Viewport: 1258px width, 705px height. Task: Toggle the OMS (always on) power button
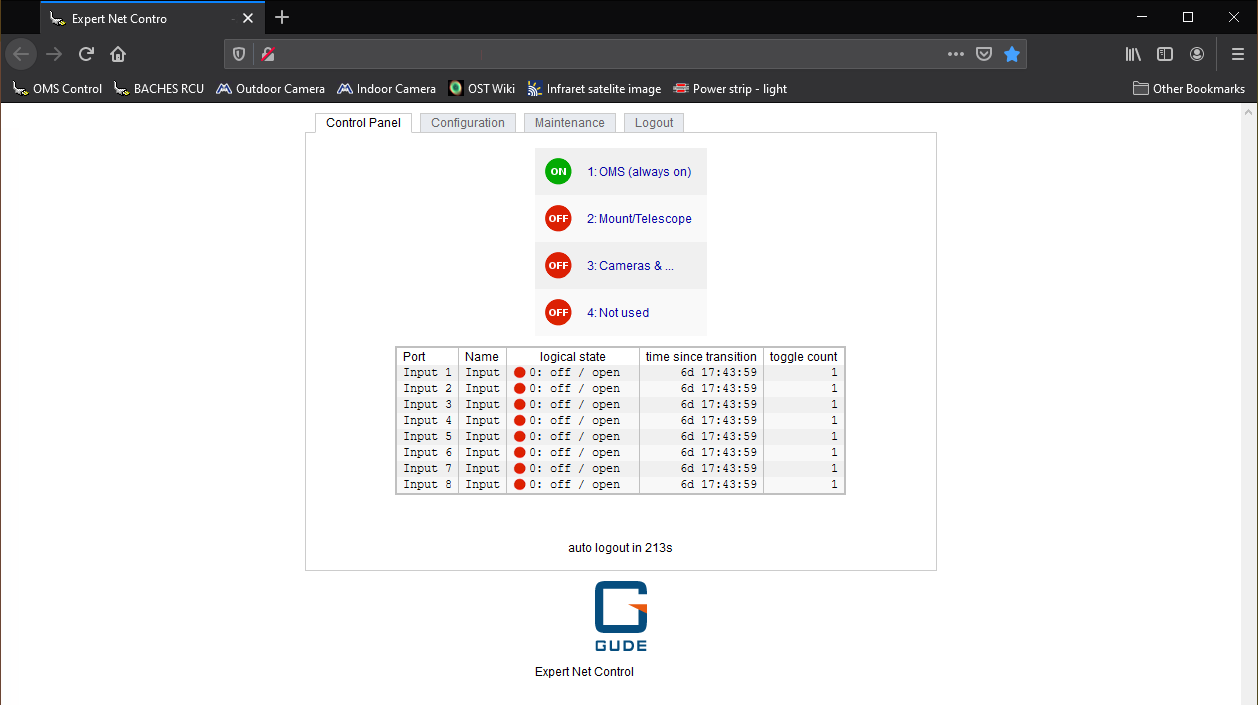pos(558,172)
